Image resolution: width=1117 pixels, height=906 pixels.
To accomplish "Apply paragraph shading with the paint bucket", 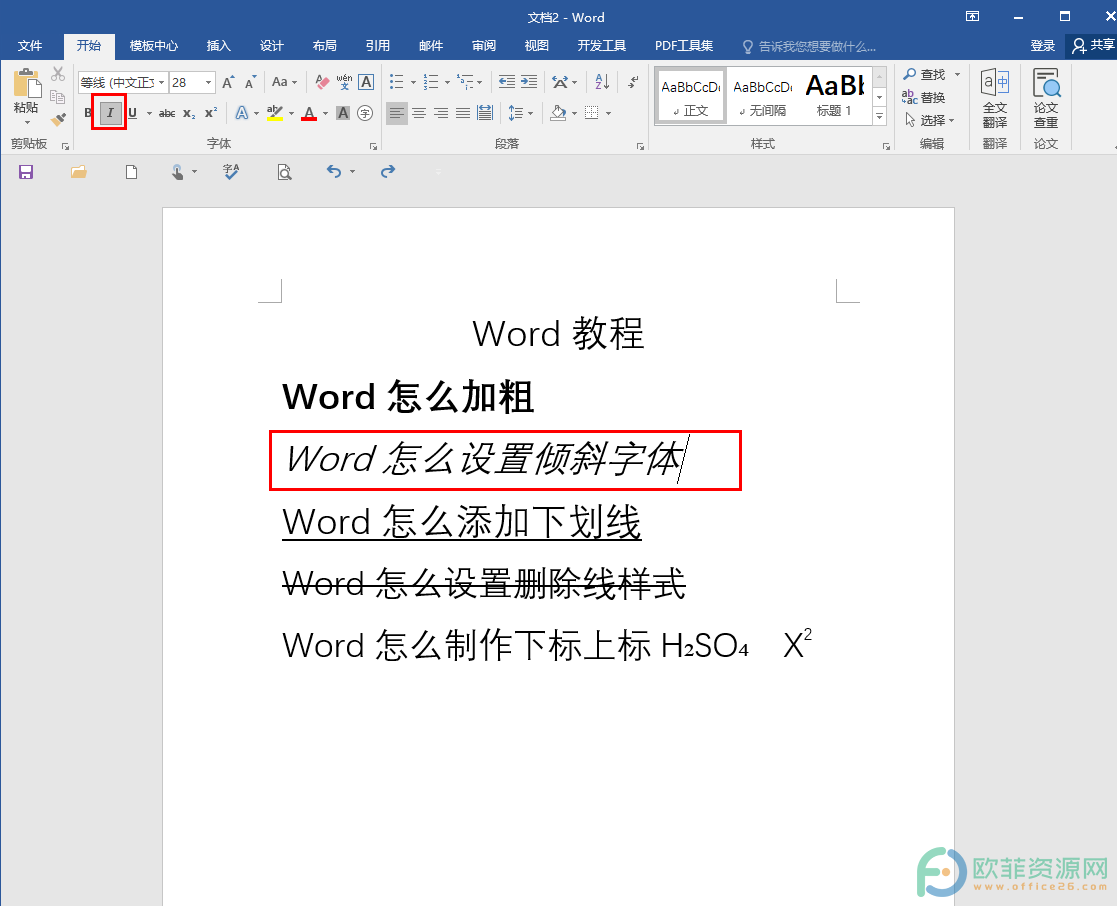I will [x=558, y=113].
